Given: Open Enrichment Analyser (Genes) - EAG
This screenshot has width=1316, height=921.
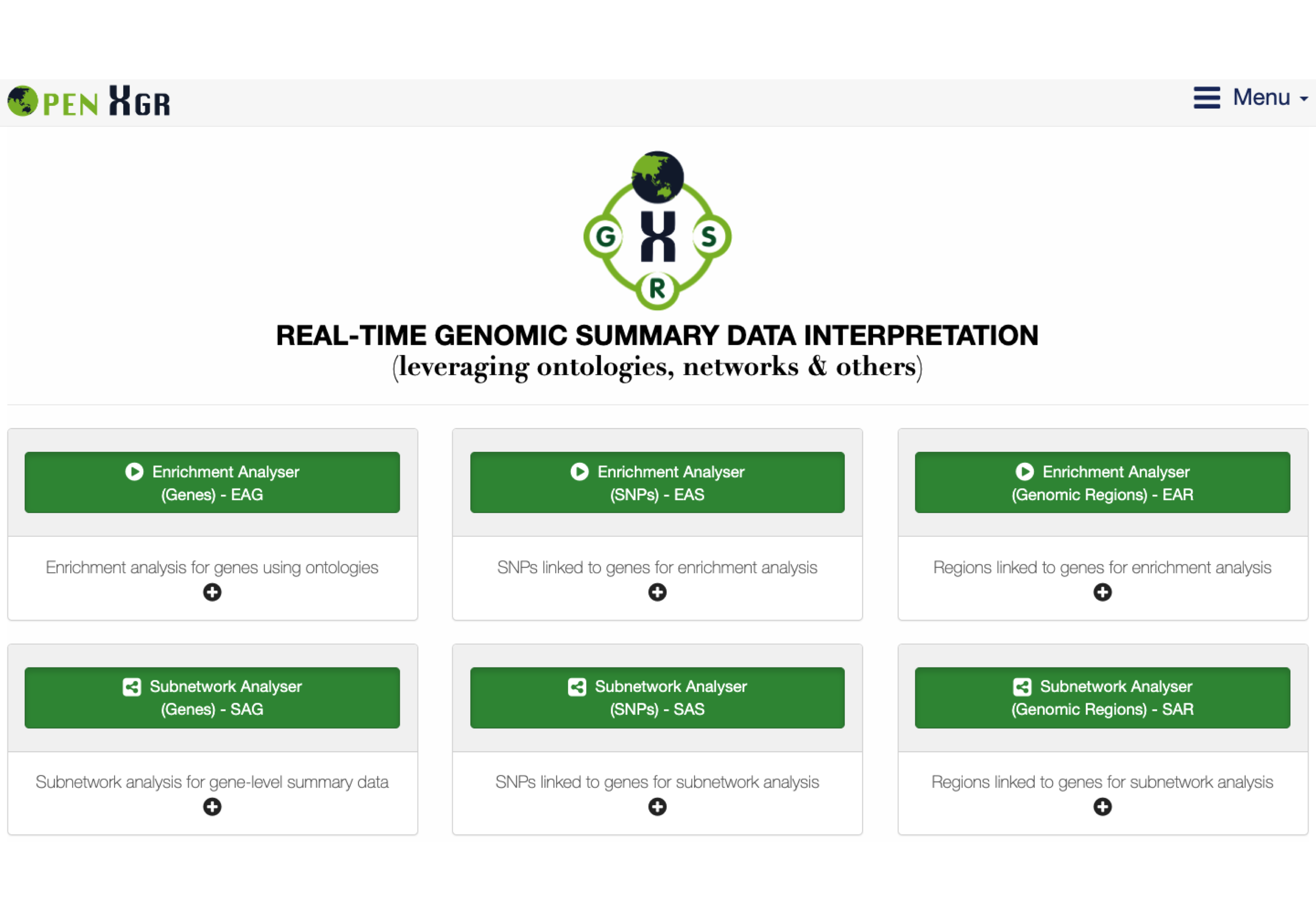Looking at the screenshot, I should [212, 483].
